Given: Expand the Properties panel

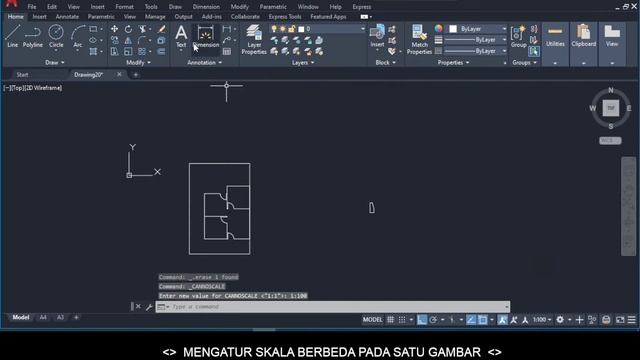Looking at the screenshot, I should [x=453, y=62].
